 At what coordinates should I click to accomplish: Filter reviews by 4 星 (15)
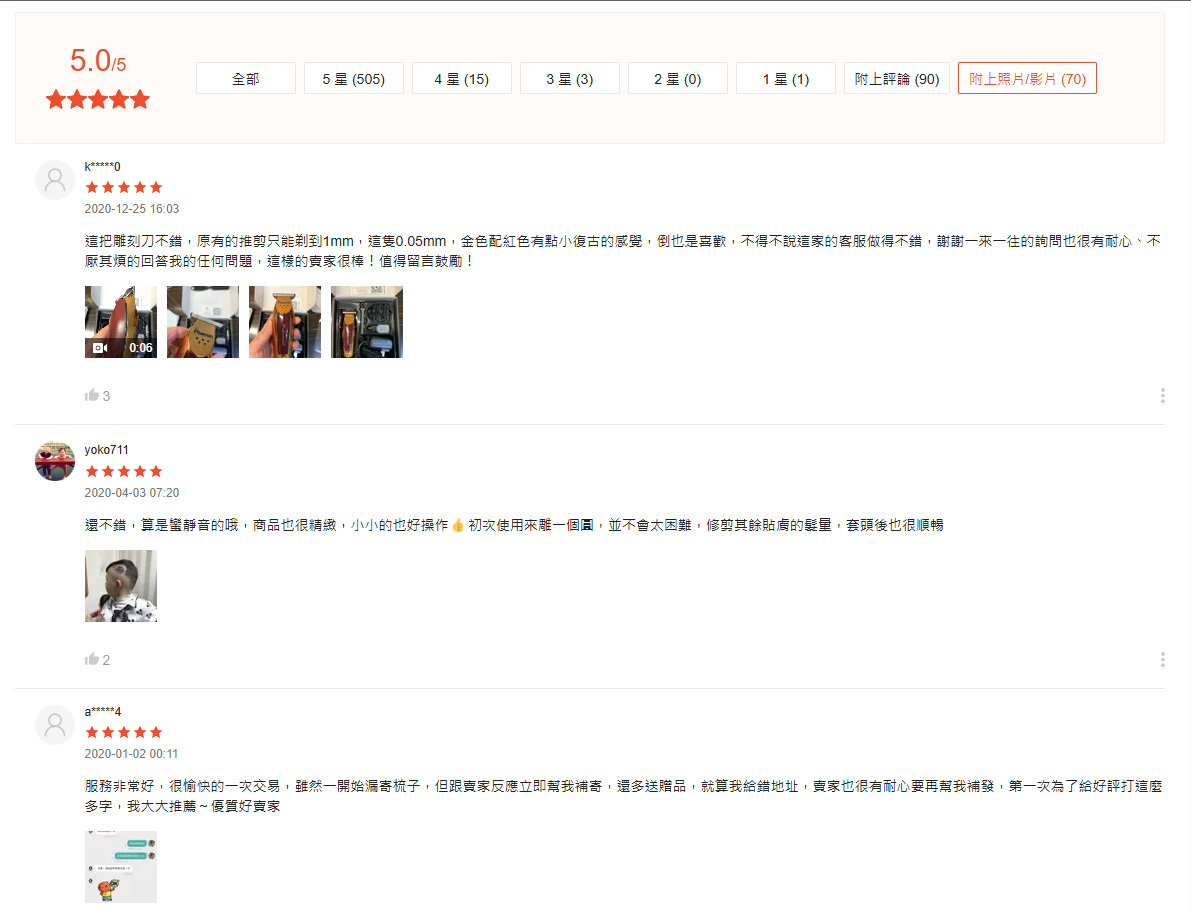point(462,79)
